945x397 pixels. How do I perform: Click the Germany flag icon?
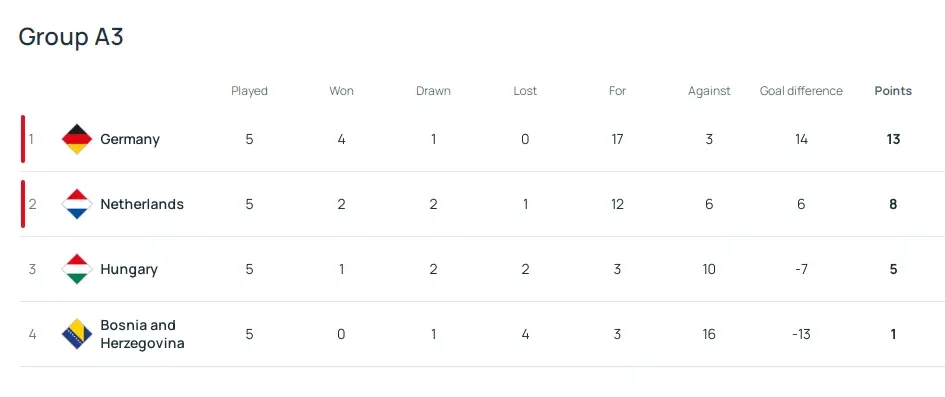point(77,139)
